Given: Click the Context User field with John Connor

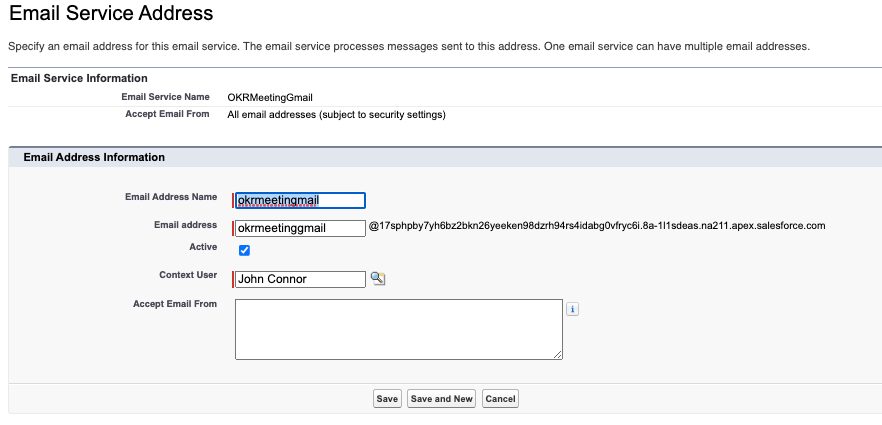Looking at the screenshot, I should [x=300, y=279].
